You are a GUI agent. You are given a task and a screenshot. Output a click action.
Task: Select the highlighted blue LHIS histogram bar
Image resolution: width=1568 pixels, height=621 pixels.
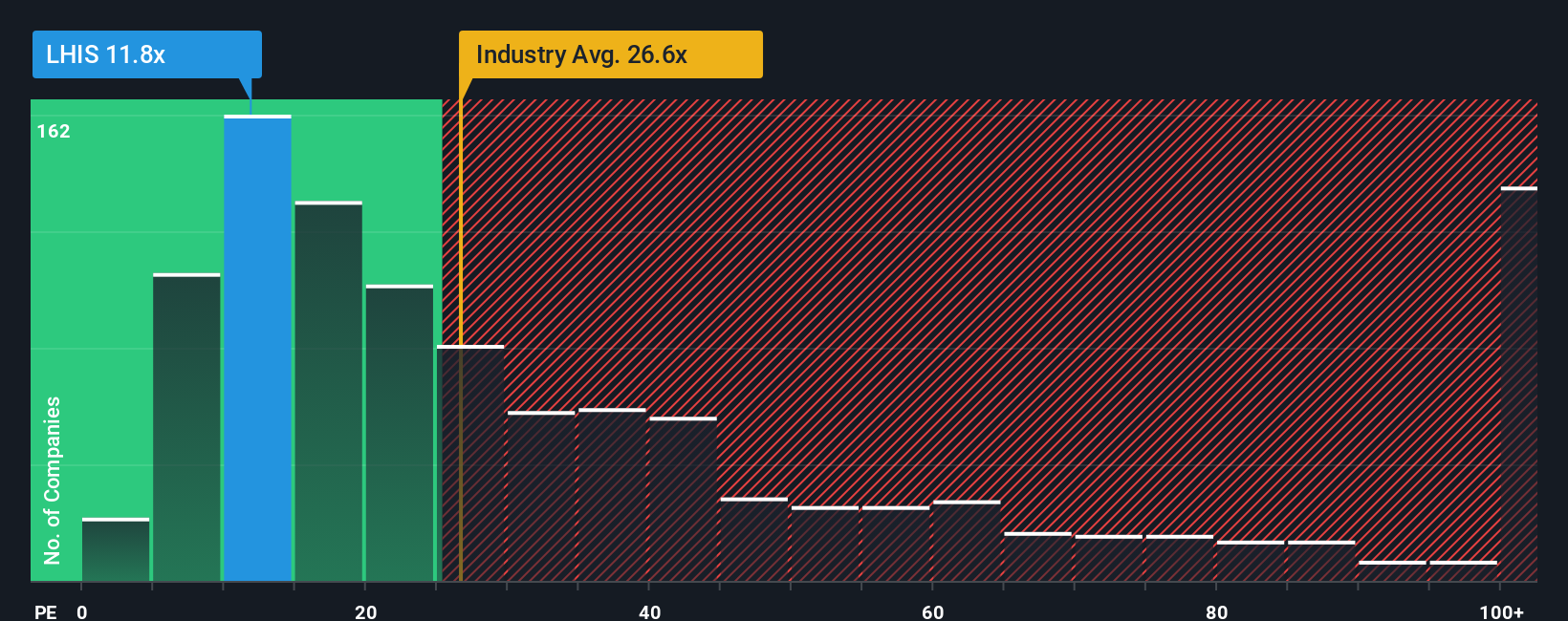point(258,348)
